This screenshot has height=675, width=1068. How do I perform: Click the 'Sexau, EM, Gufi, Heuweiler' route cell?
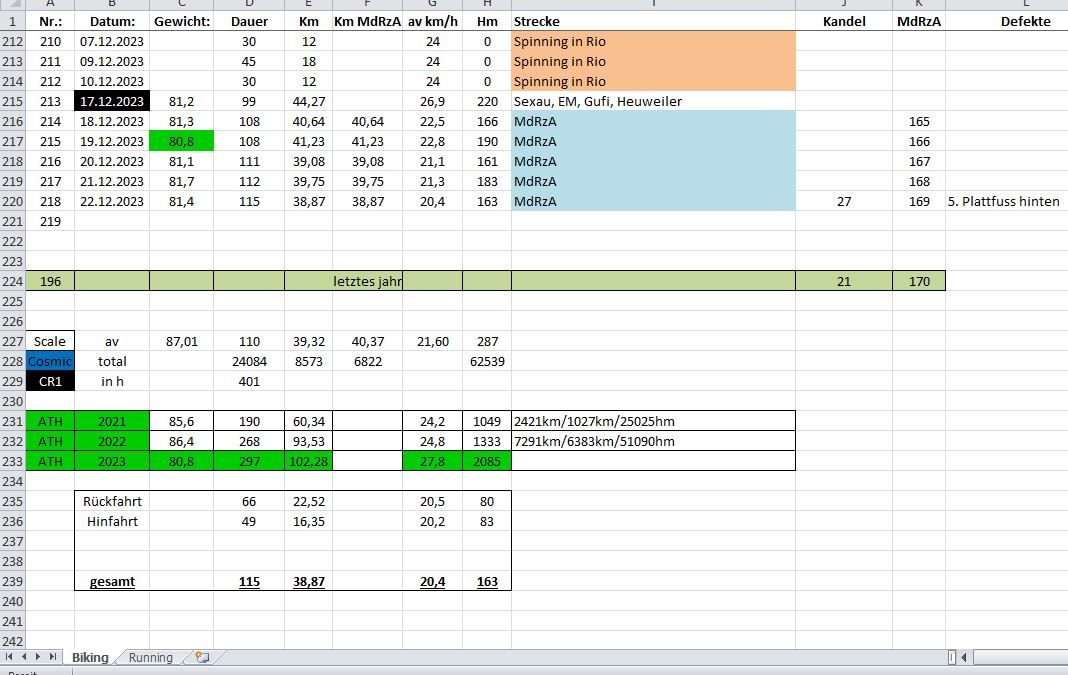click(653, 101)
